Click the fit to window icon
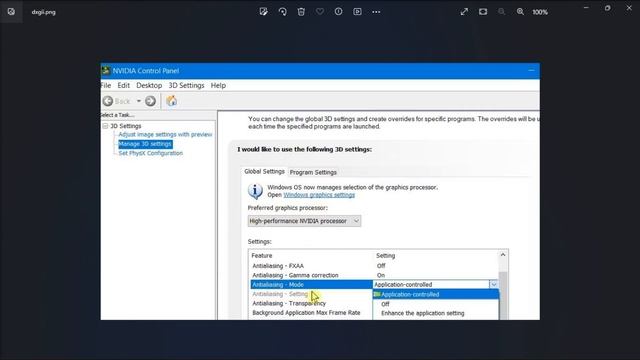Image resolution: width=640 pixels, height=360 pixels. coord(483,12)
